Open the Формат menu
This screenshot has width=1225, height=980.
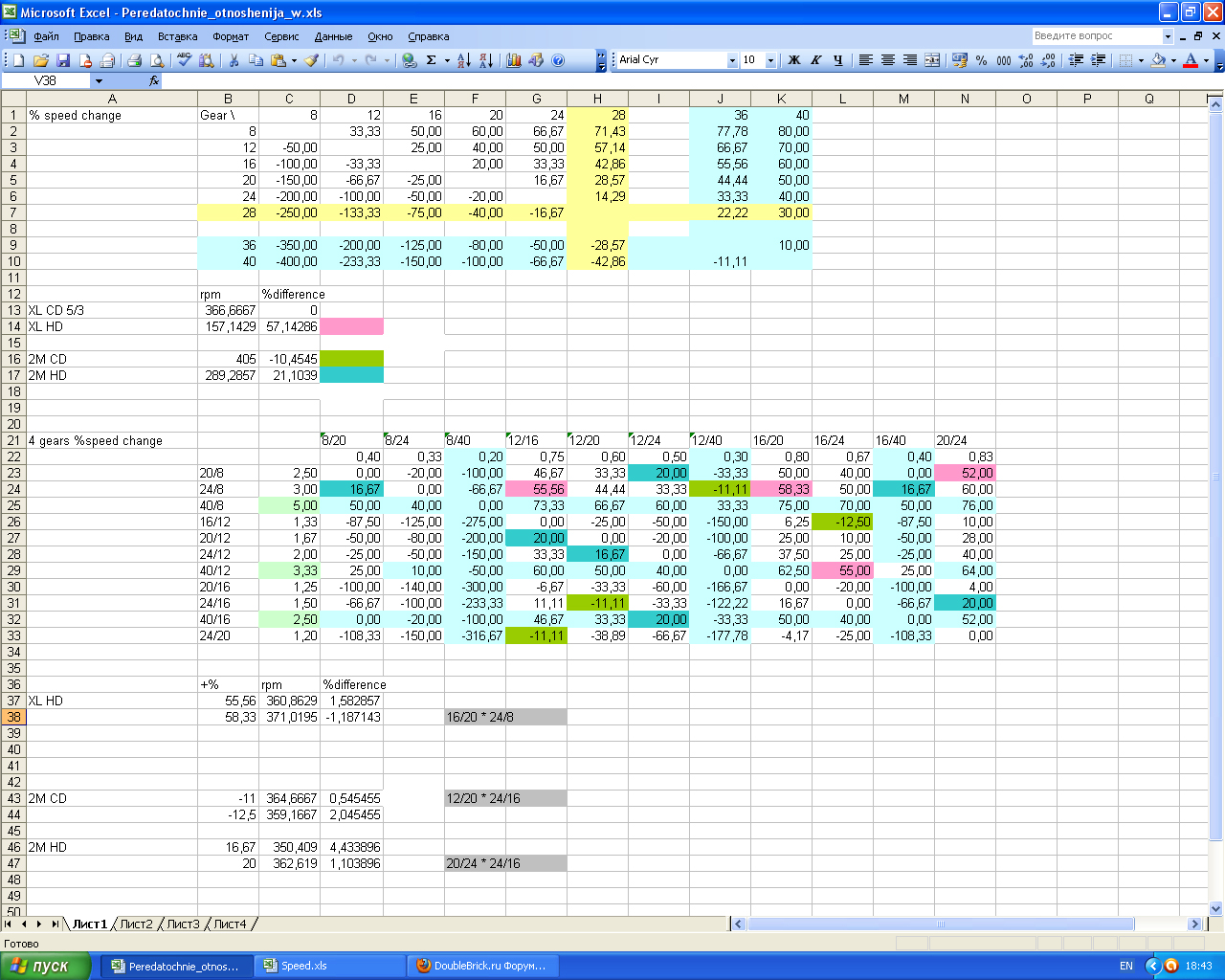tap(231, 36)
